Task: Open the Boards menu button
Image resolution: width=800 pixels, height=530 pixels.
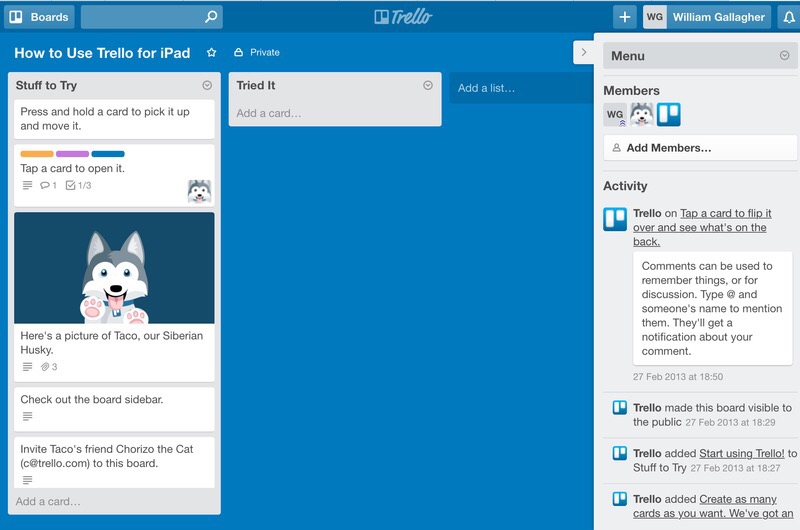Action: (x=39, y=17)
